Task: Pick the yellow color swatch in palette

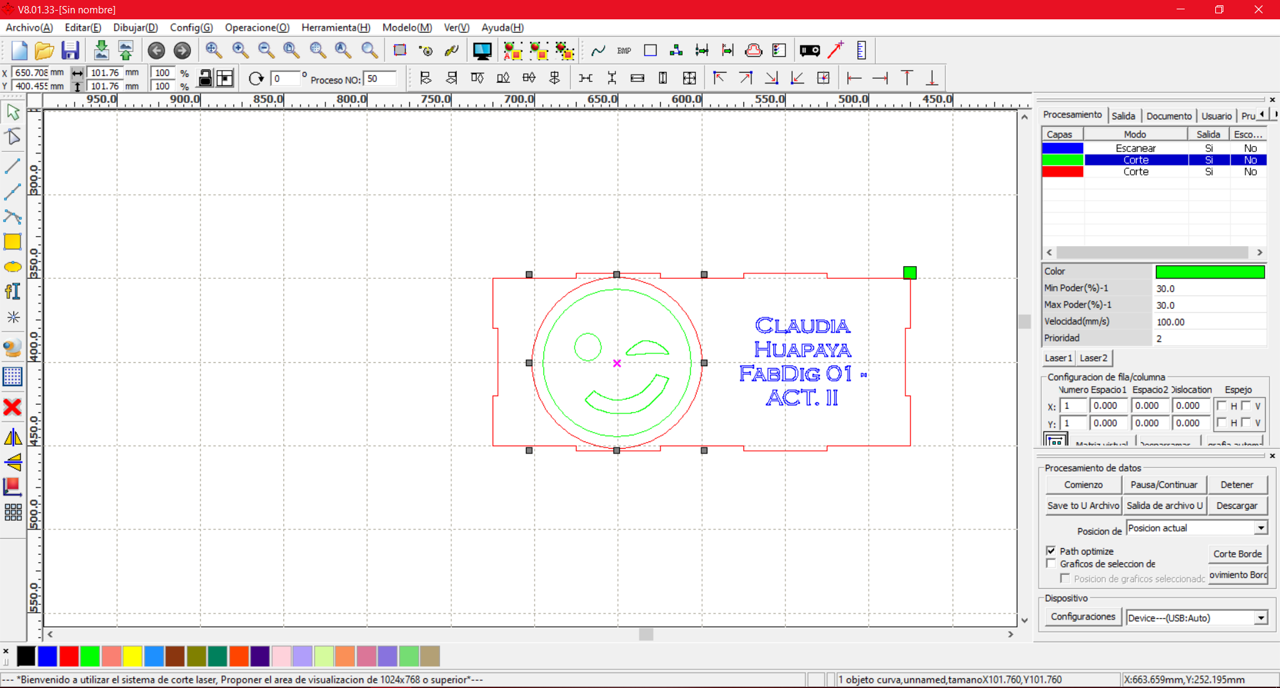Action: (x=134, y=656)
